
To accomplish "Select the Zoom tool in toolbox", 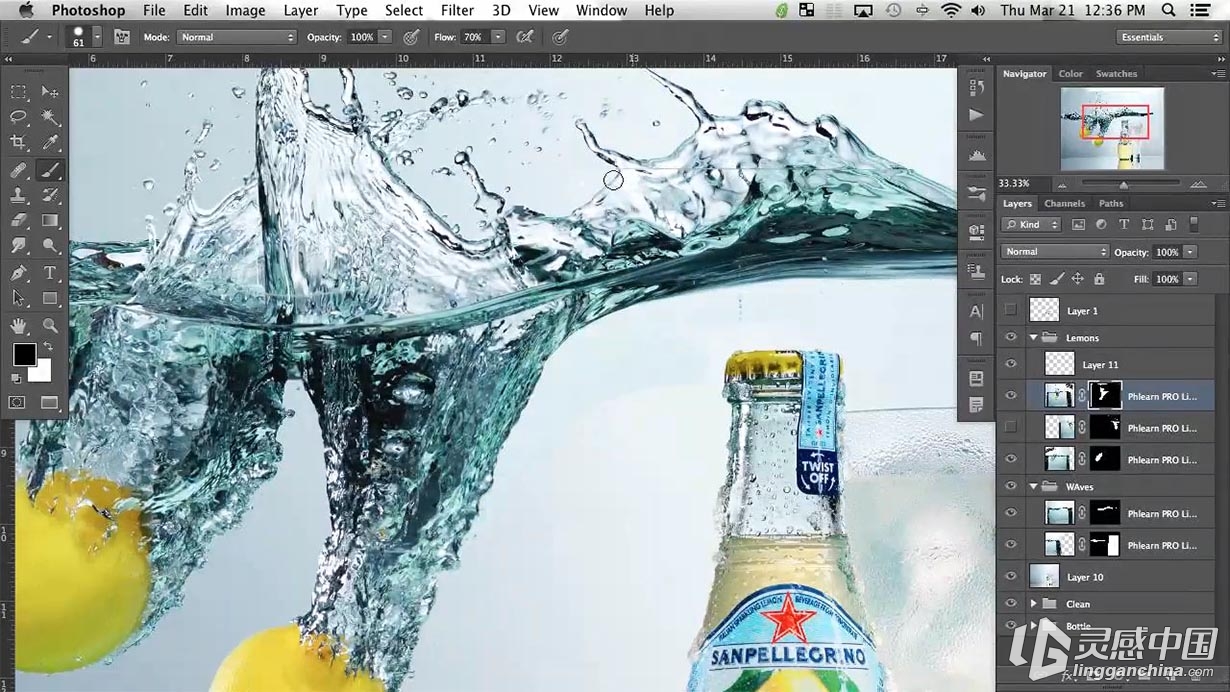I will pos(50,325).
